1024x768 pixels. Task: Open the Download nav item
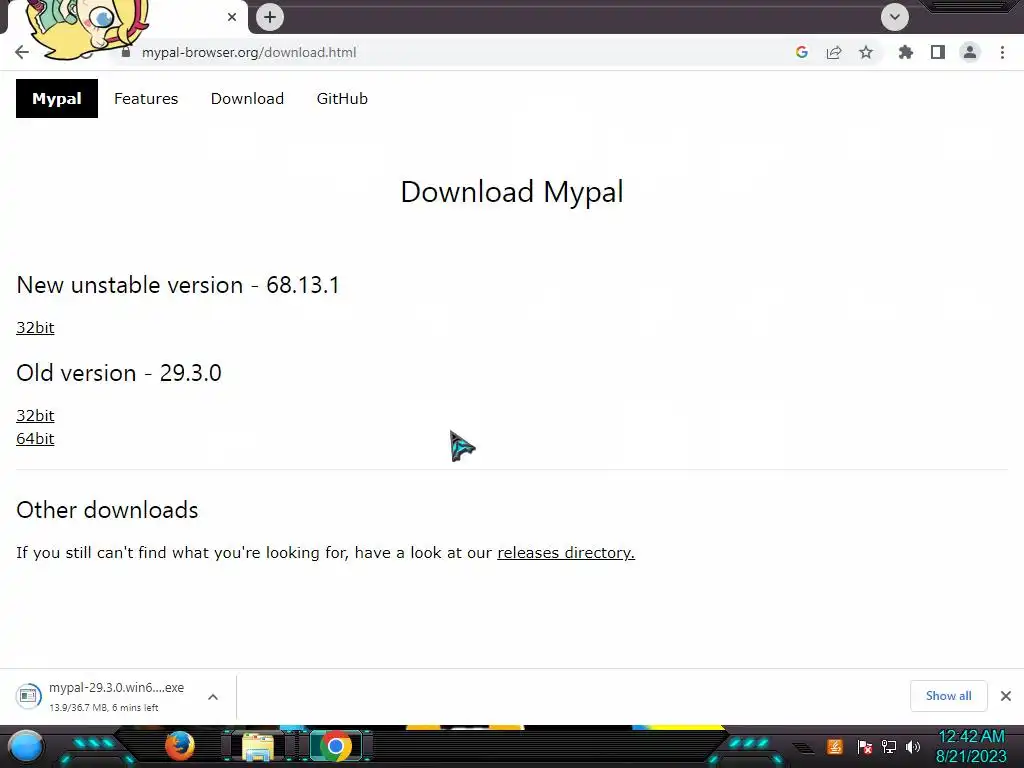[247, 99]
